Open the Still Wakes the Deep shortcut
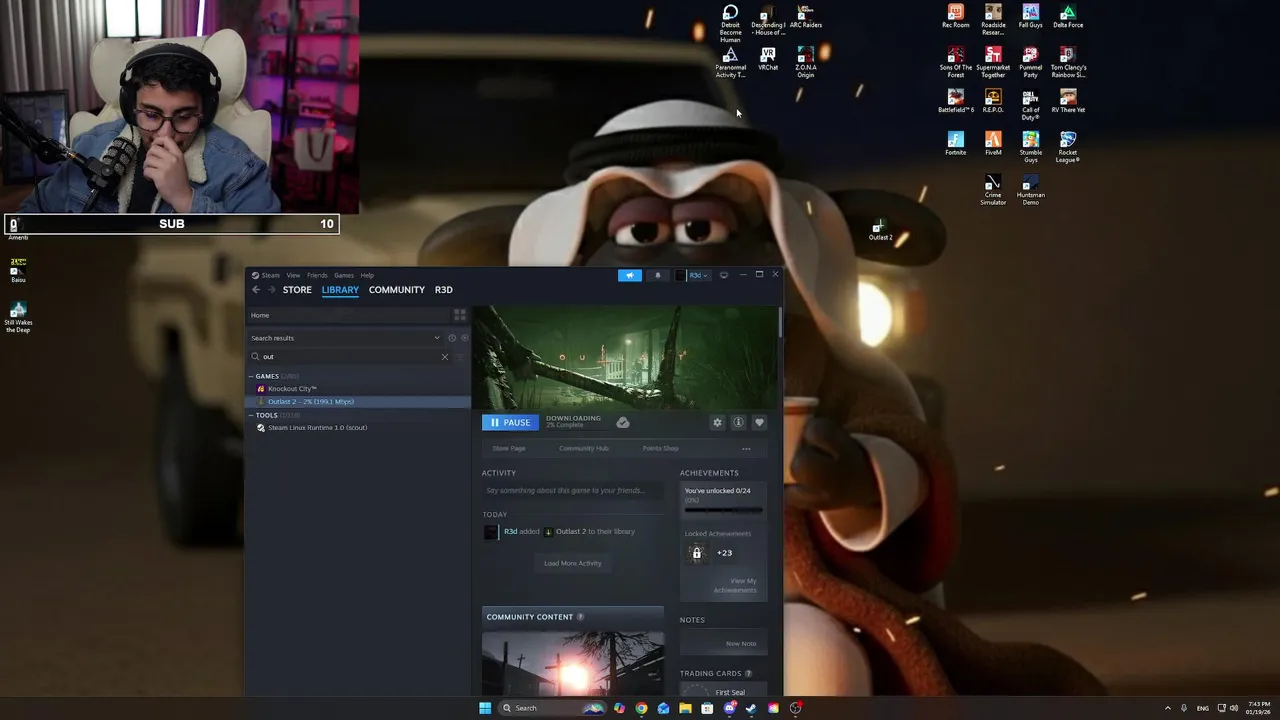The image size is (1280, 720). [x=18, y=318]
